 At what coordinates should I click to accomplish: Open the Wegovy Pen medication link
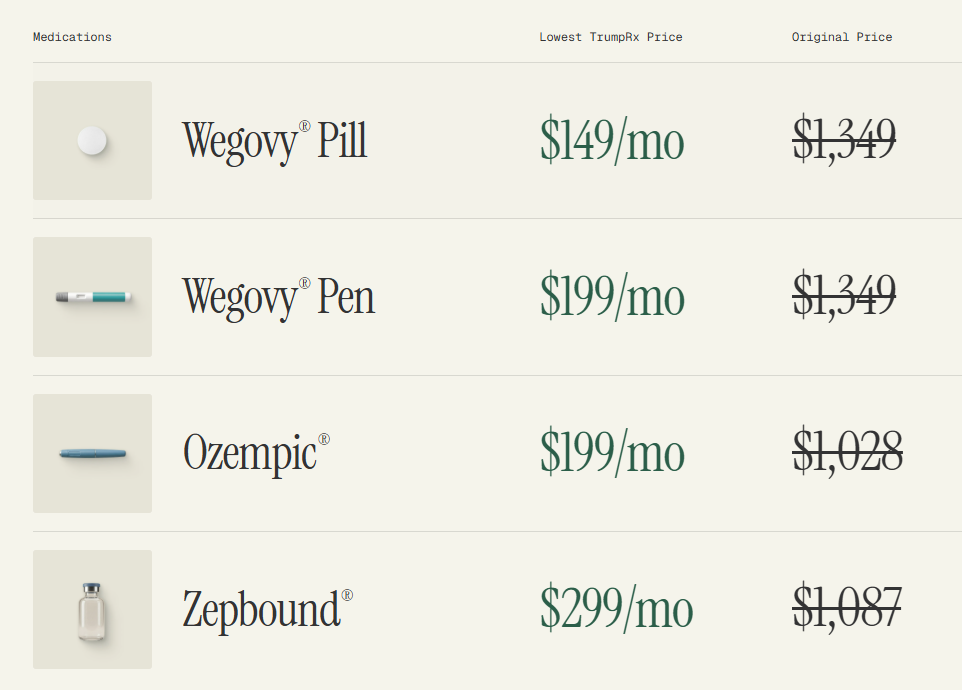278,297
